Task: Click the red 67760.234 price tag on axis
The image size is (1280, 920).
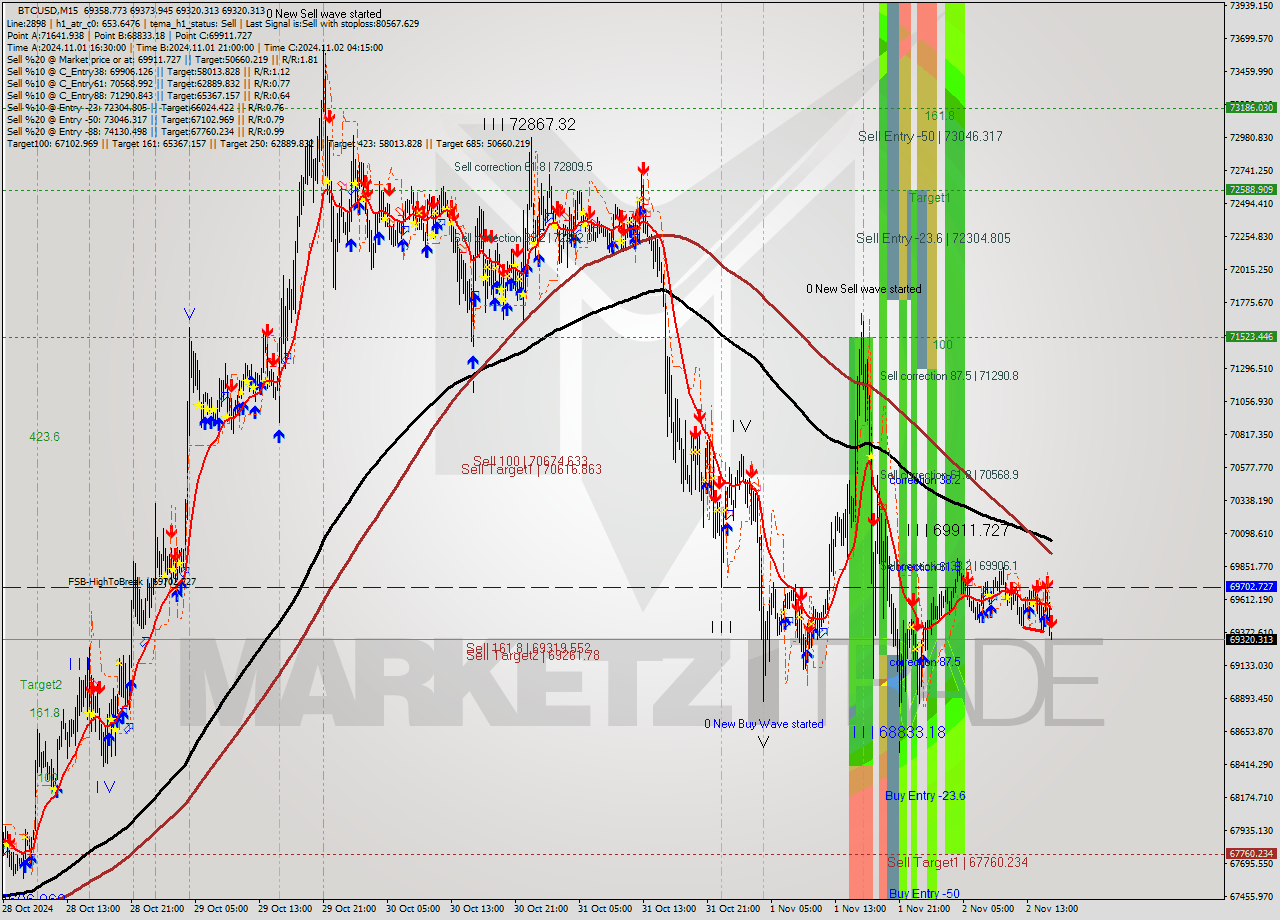Action: 1251,853
